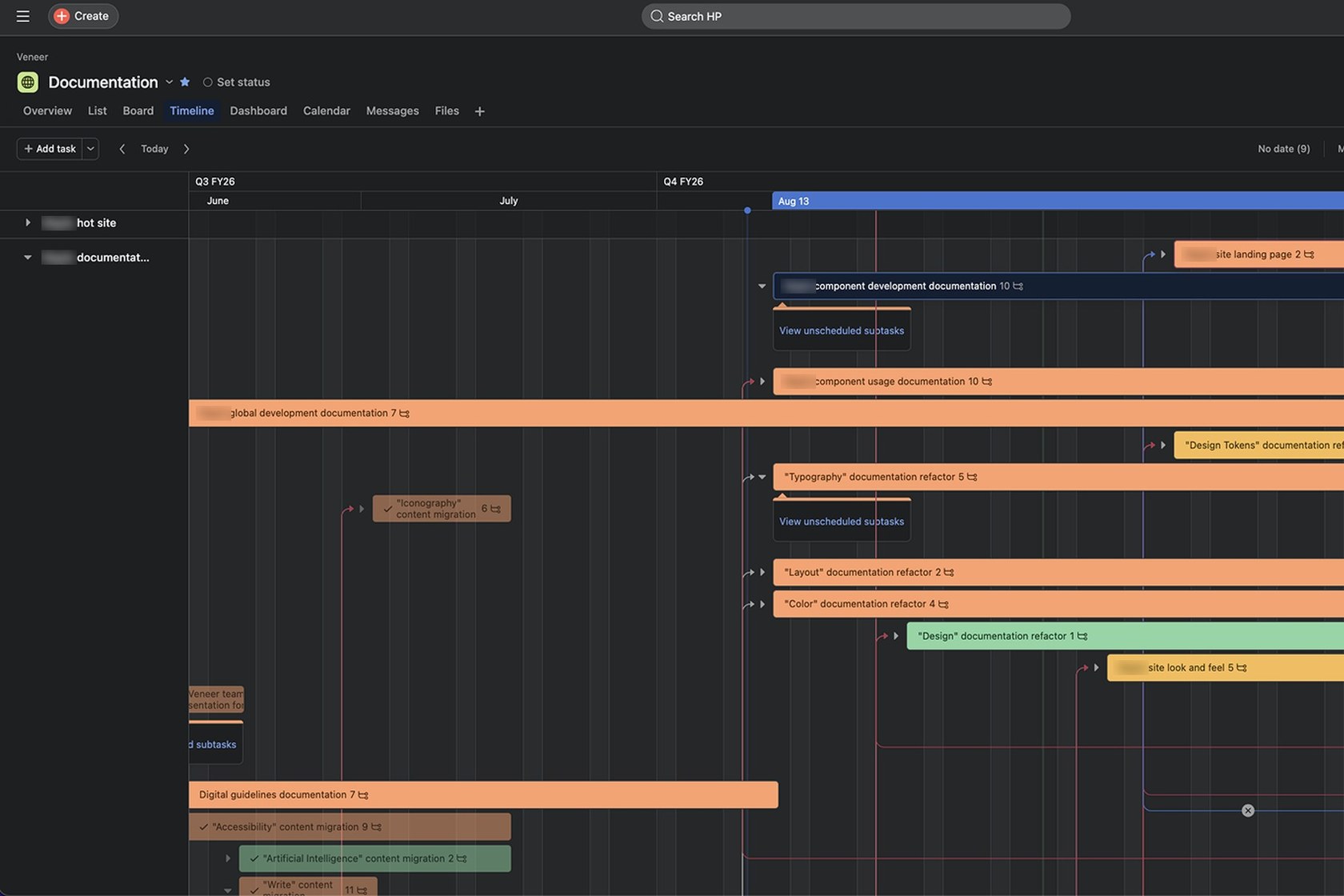Switch to the Overview tab
The width and height of the screenshot is (1344, 896).
pos(47,110)
